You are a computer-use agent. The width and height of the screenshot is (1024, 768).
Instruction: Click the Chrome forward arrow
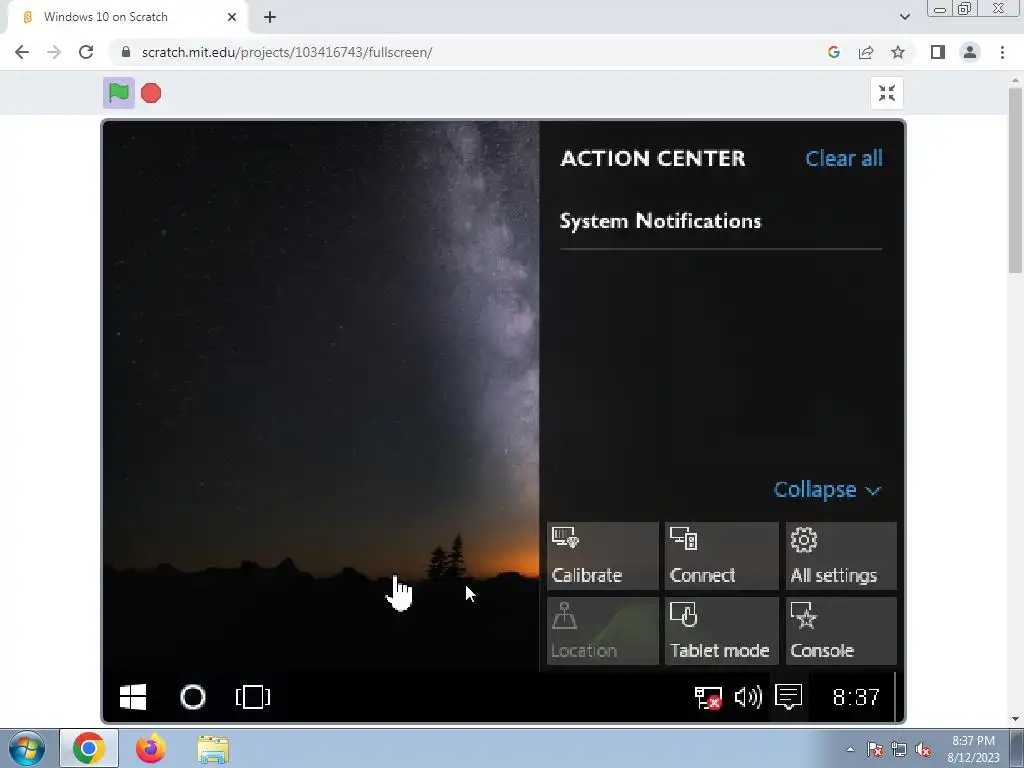click(x=54, y=52)
